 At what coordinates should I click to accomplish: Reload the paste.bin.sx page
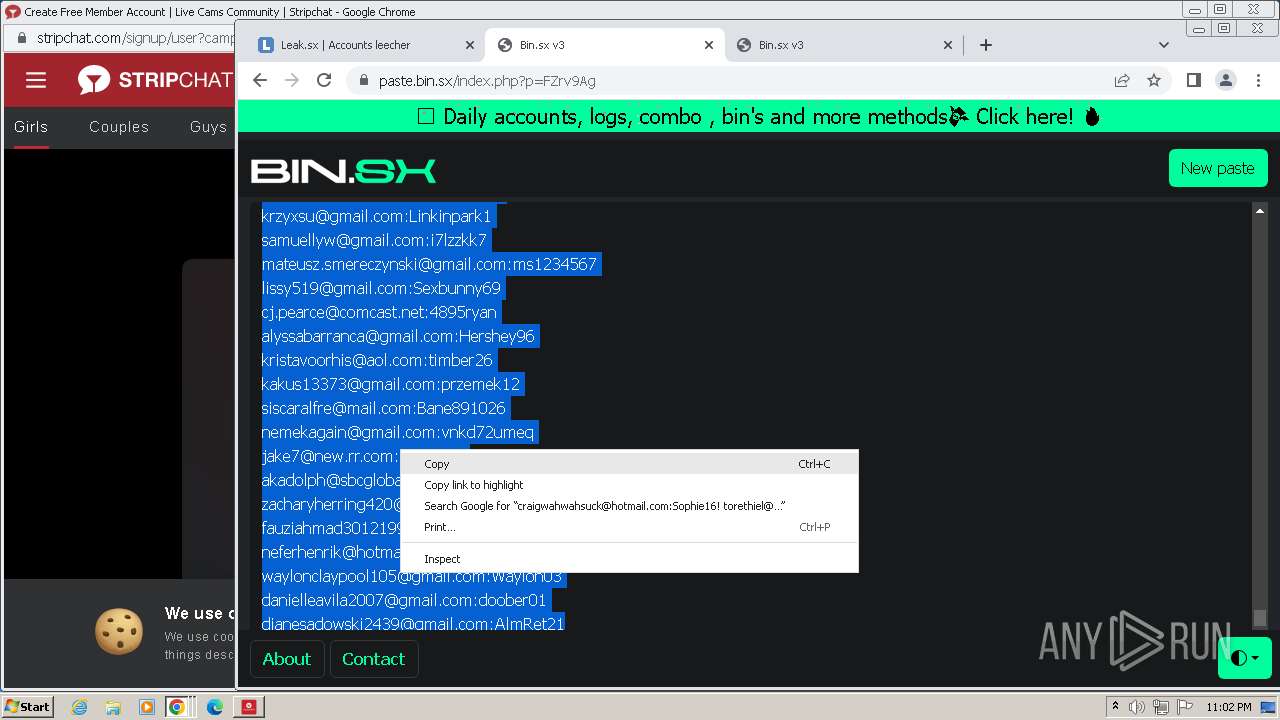[324, 80]
